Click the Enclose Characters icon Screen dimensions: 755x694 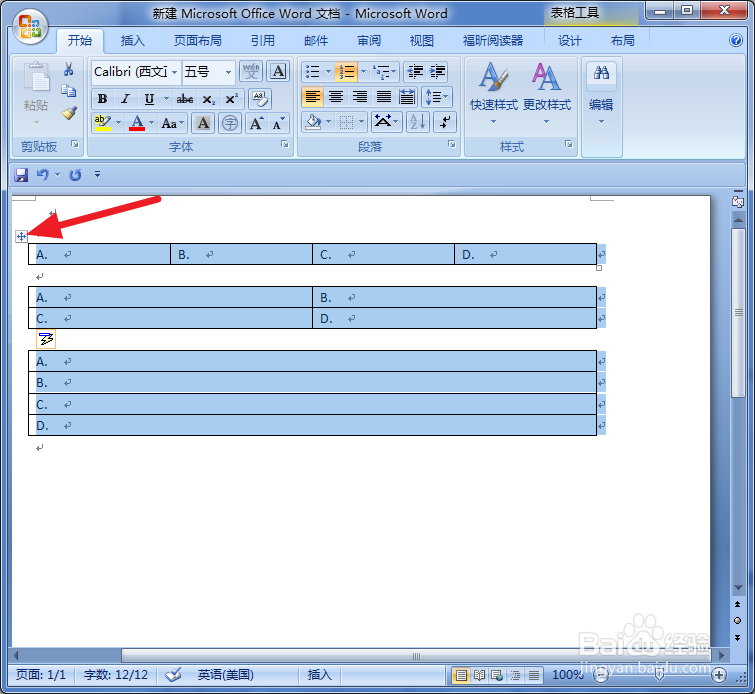tap(230, 123)
